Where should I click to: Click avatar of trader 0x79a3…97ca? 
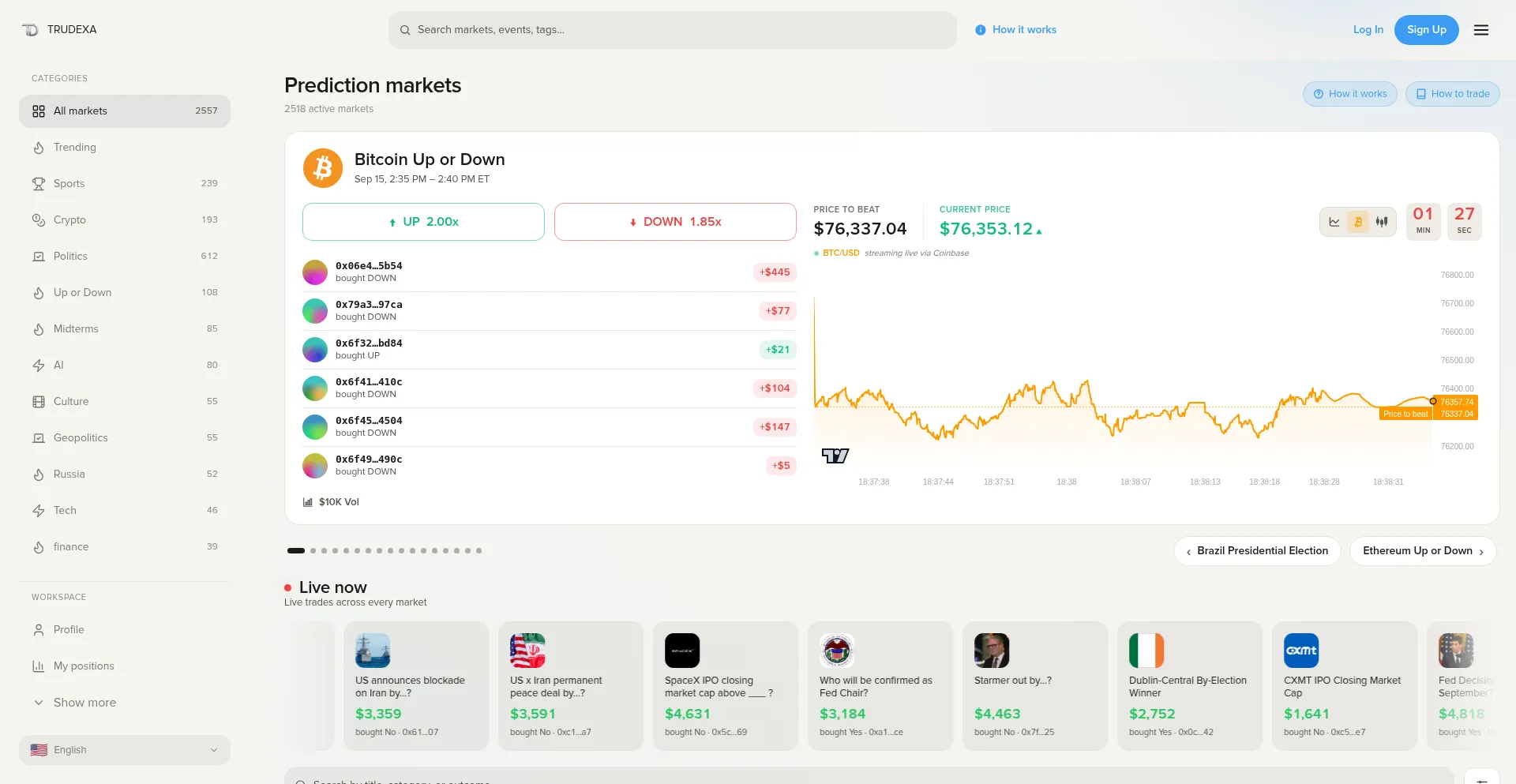pyautogui.click(x=315, y=311)
